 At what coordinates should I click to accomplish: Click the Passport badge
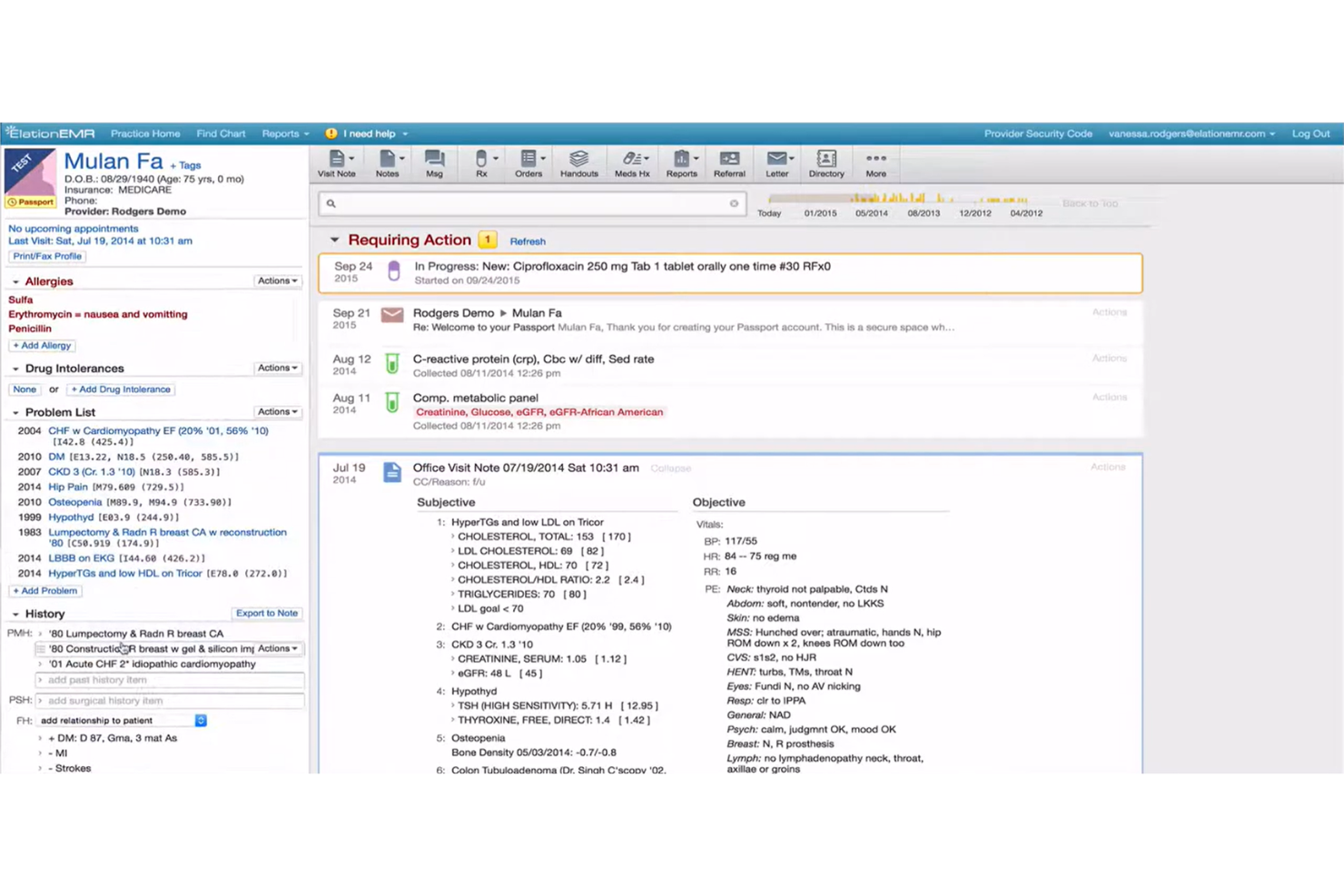[x=31, y=202]
